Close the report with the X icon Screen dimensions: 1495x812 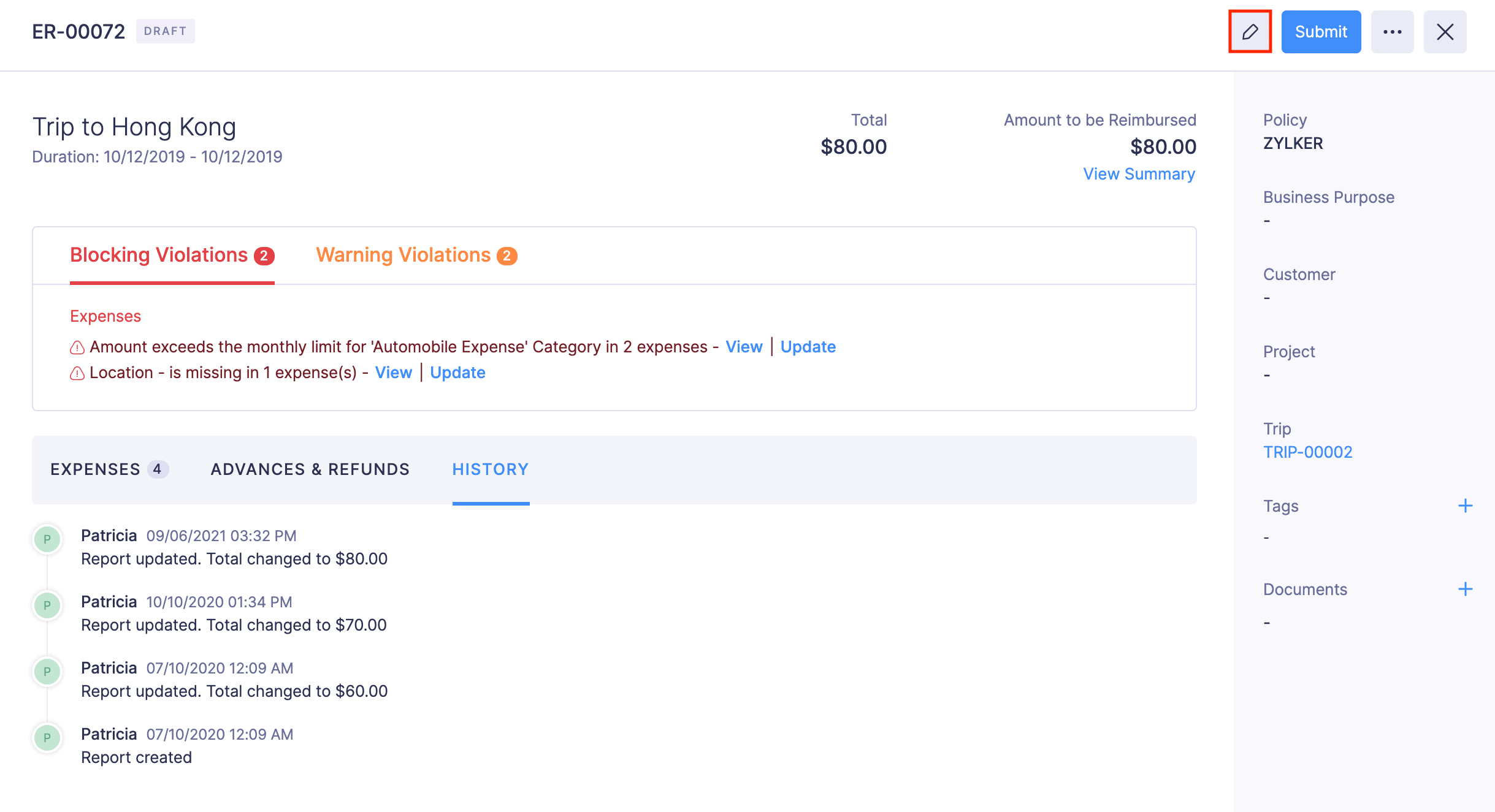(x=1445, y=32)
